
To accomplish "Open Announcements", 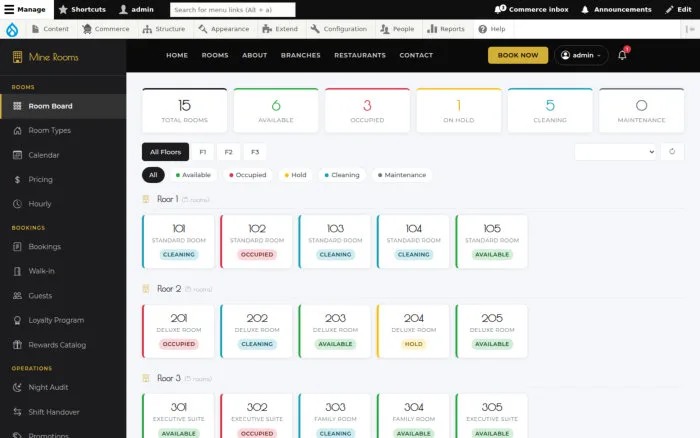I will pyautogui.click(x=616, y=9).
